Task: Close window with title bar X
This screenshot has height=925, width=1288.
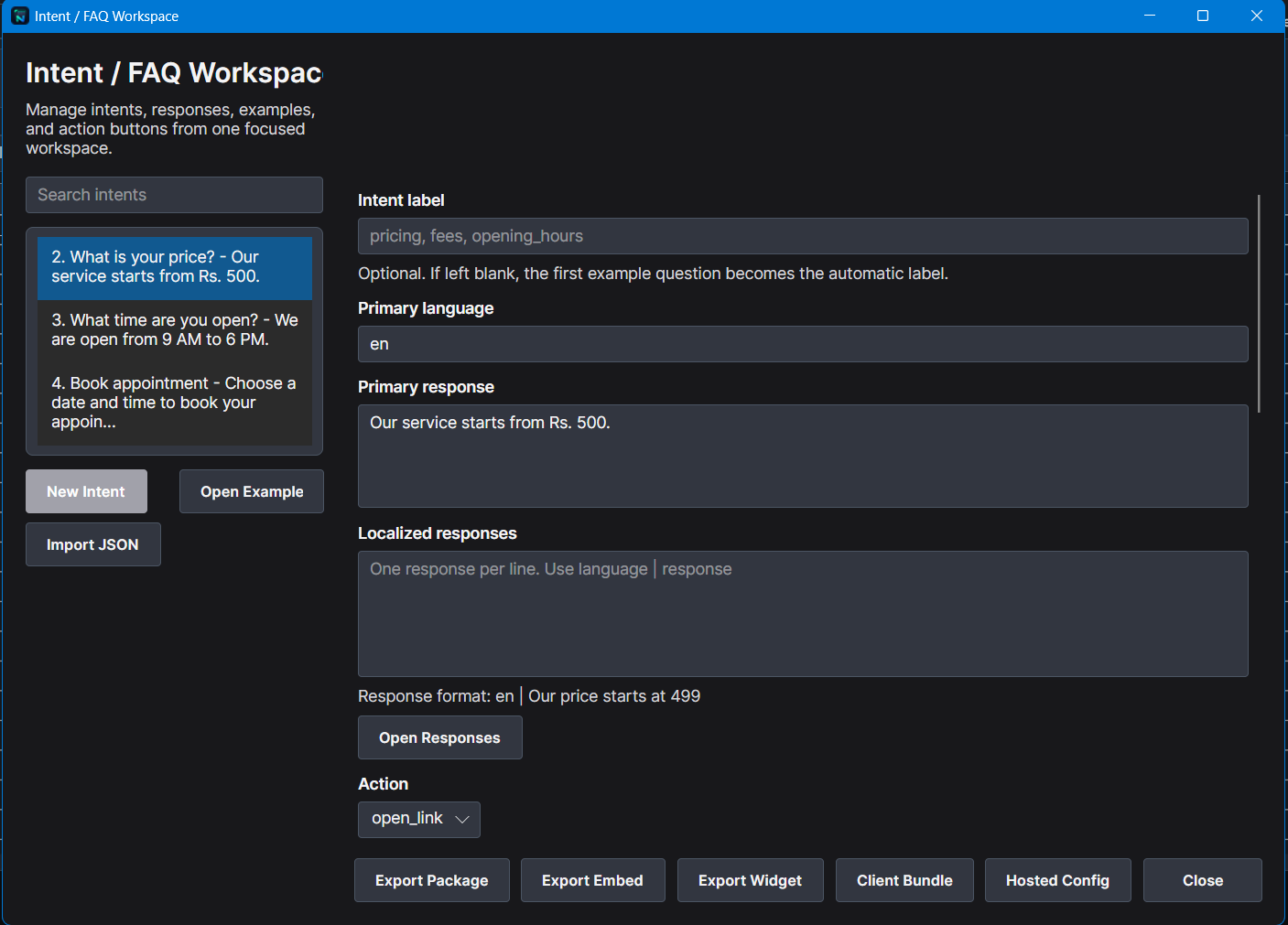Action: [x=1257, y=16]
